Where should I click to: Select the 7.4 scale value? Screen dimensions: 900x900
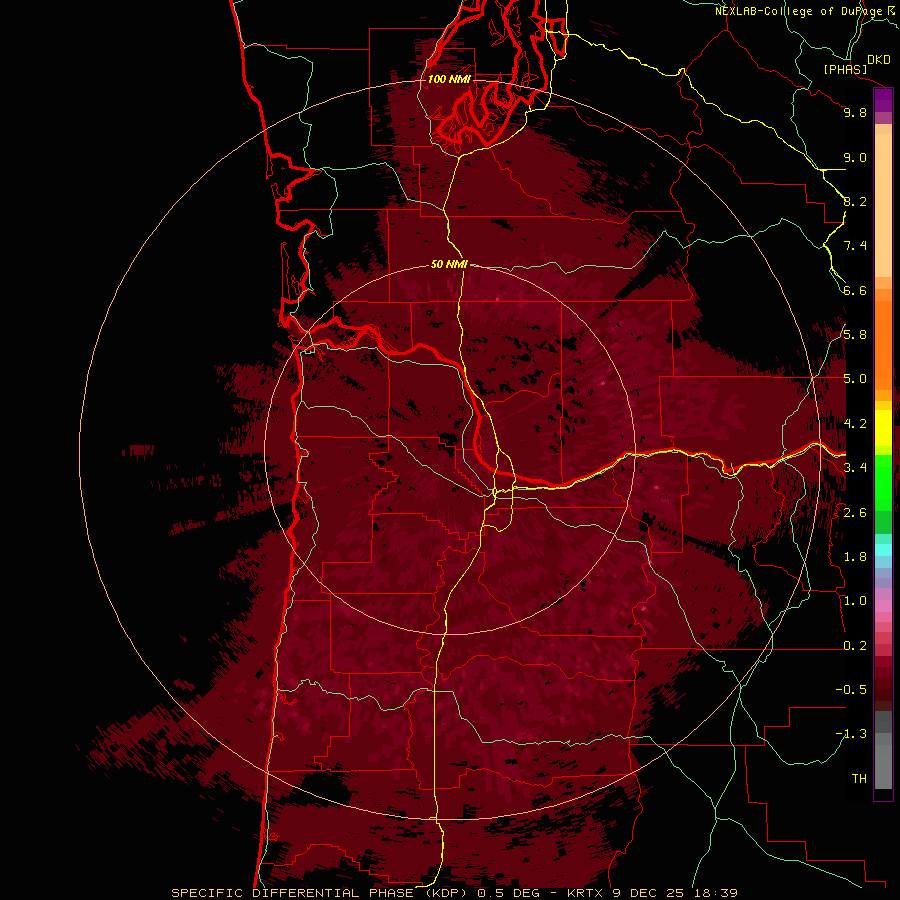855,246
